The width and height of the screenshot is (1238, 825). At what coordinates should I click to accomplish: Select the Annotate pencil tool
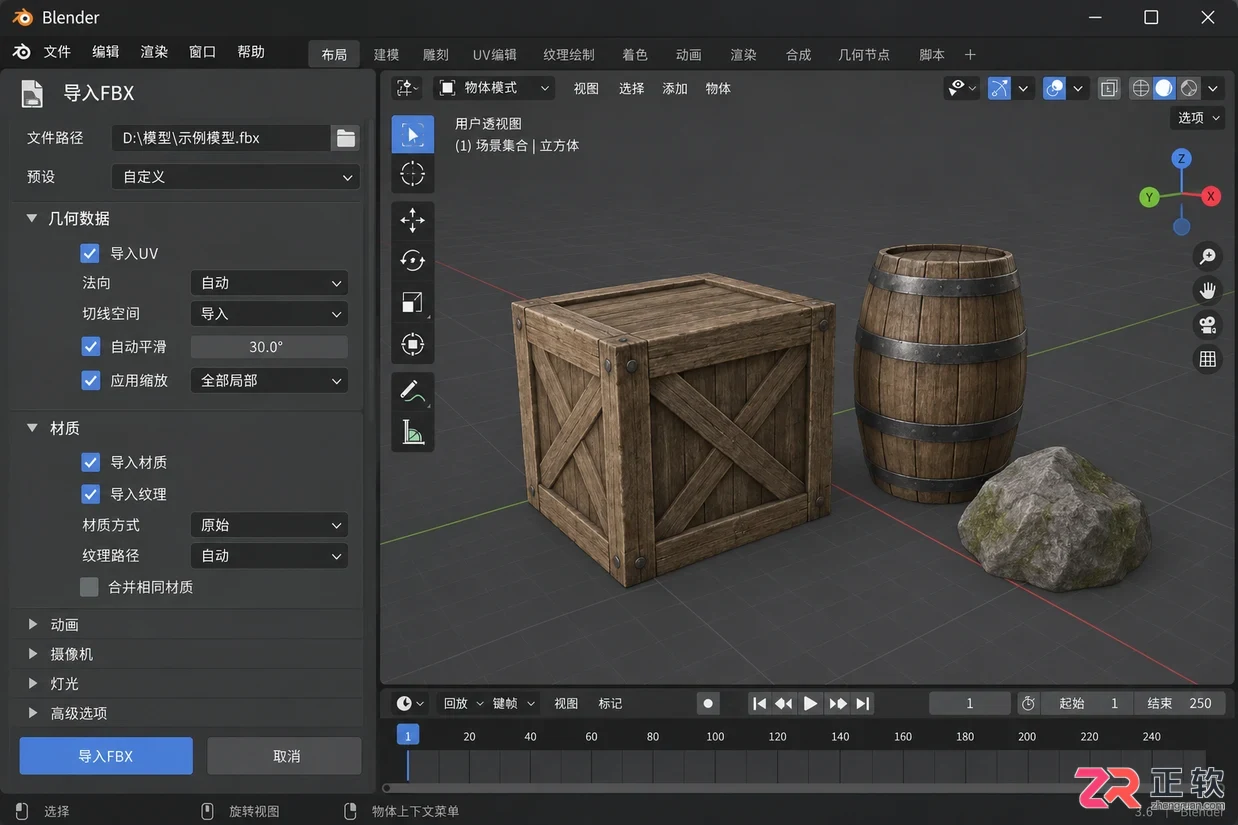point(412,391)
